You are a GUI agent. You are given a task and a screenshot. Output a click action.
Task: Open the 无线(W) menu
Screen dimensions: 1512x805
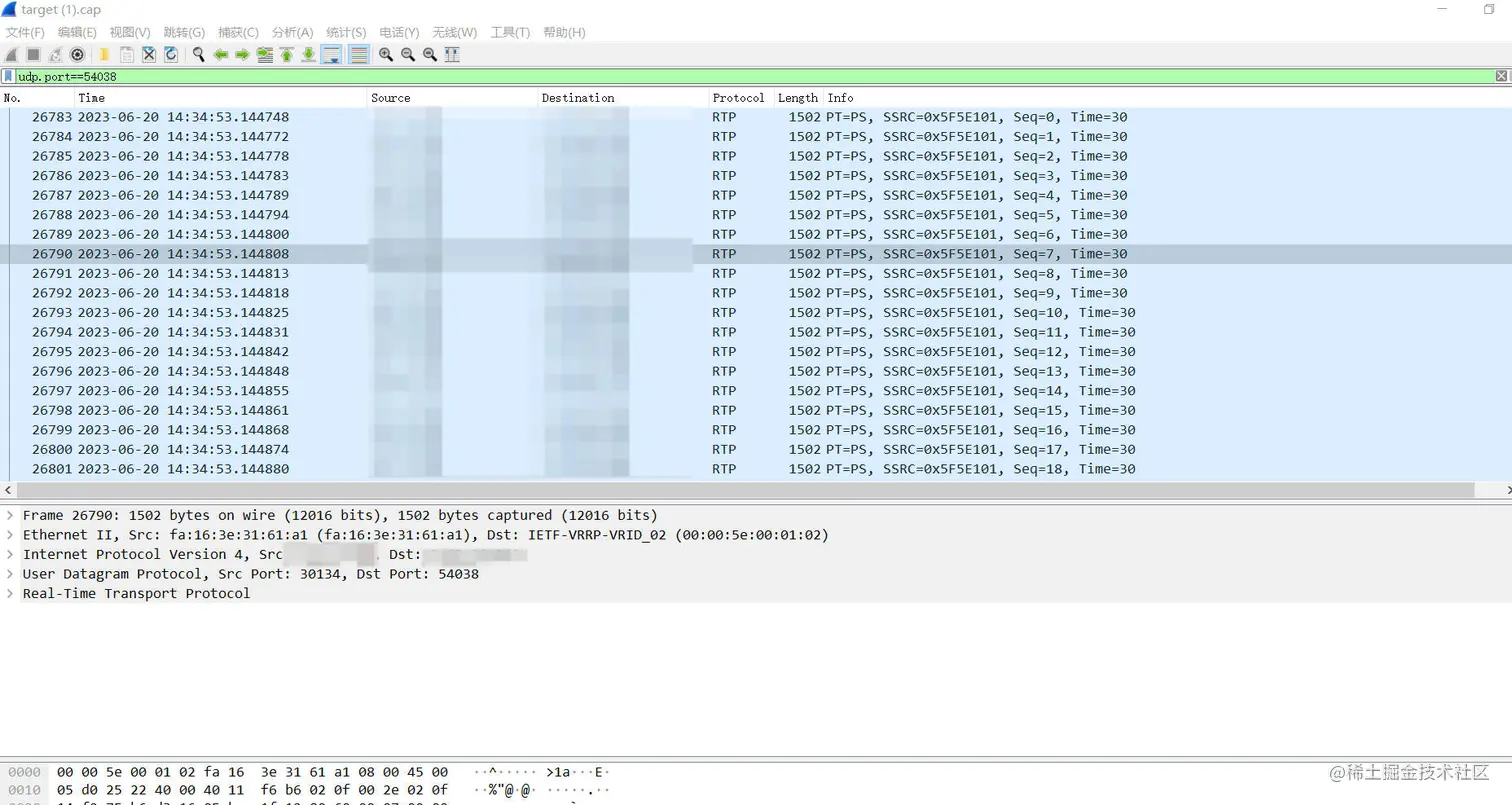point(454,33)
